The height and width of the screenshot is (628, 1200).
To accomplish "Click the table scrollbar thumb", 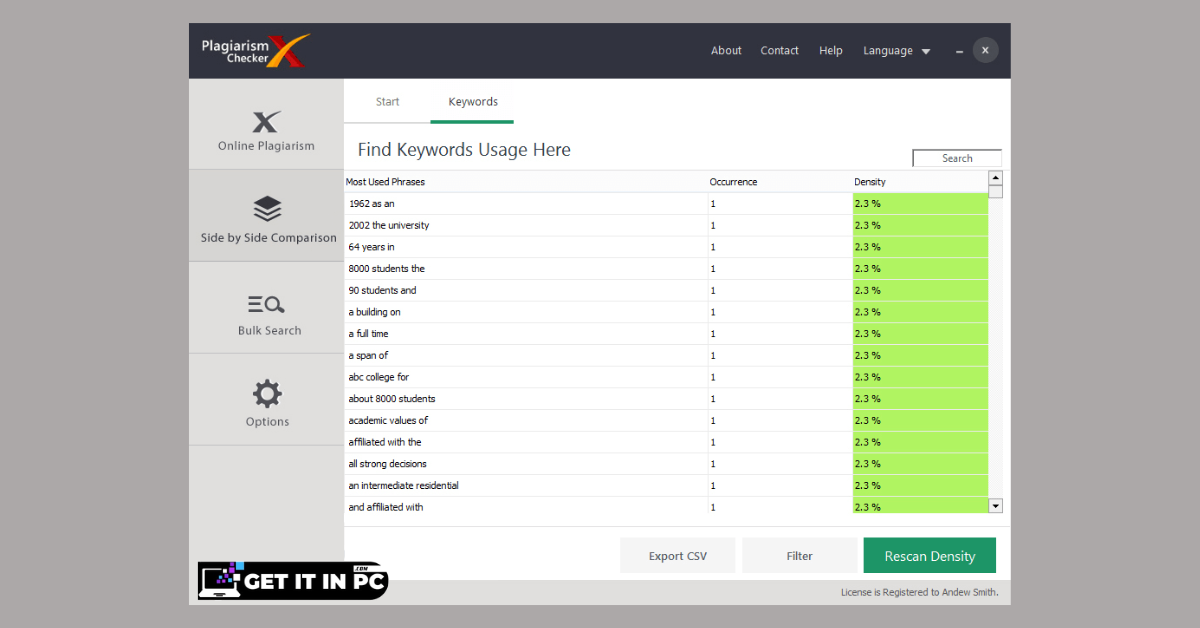I will click(x=995, y=192).
